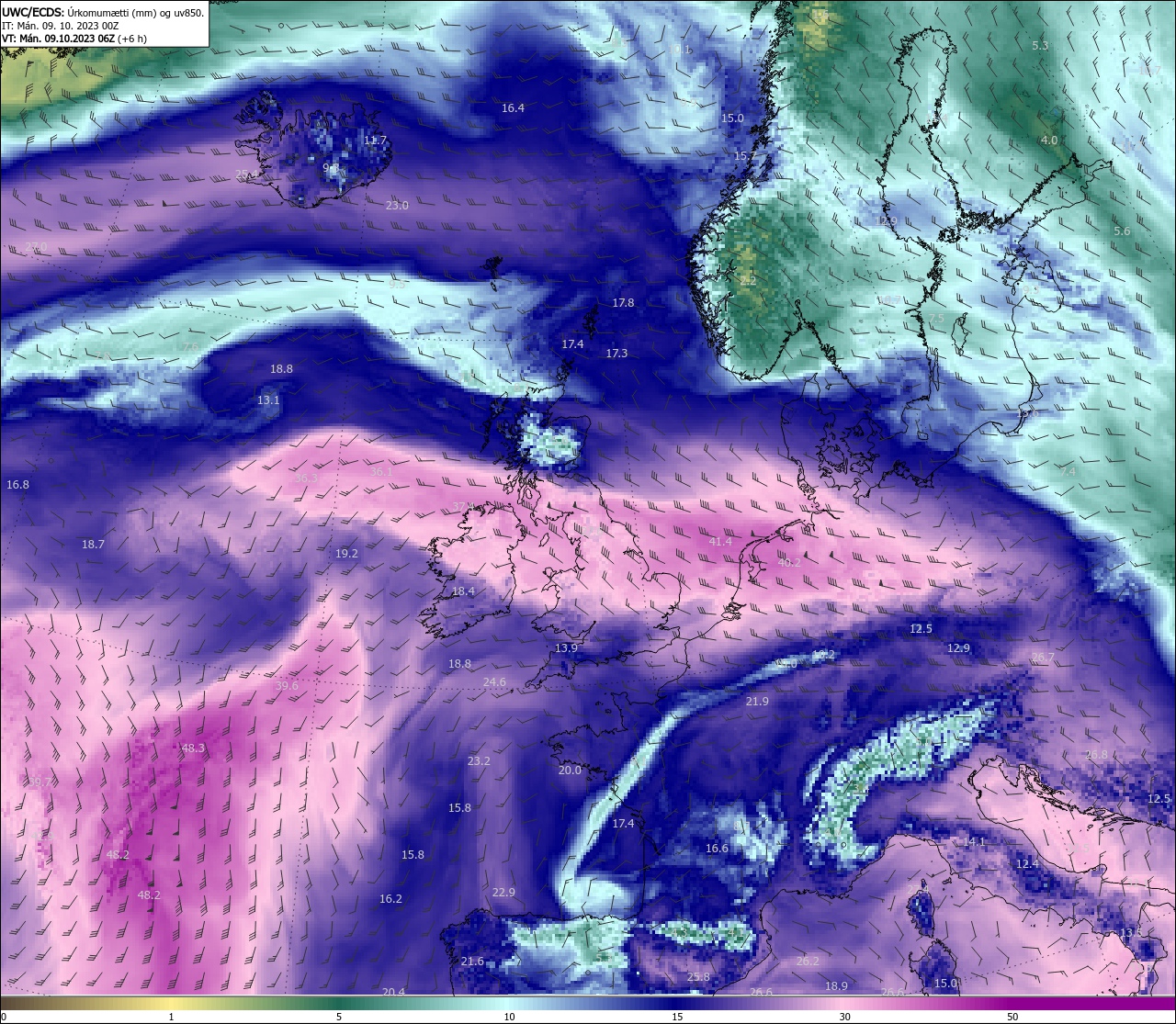Select the 40.2 value near the Netherlands
This screenshot has height=1024, width=1176.
coord(788,563)
